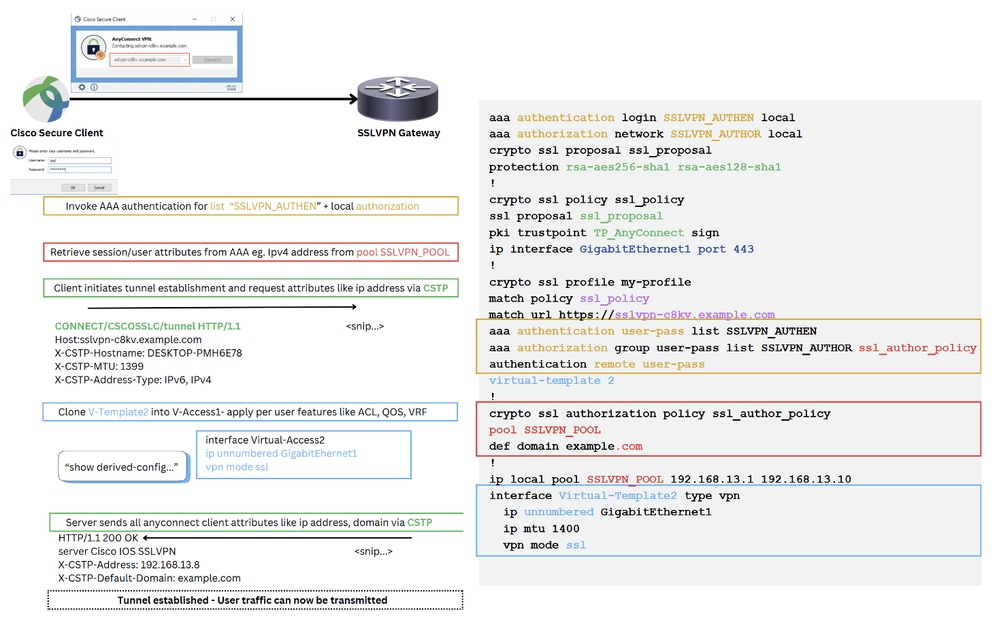999x625 pixels.
Task: Click the "protection rsa-aes256-sha1 rsa-aes128-sha1" config line
Action: (635, 167)
